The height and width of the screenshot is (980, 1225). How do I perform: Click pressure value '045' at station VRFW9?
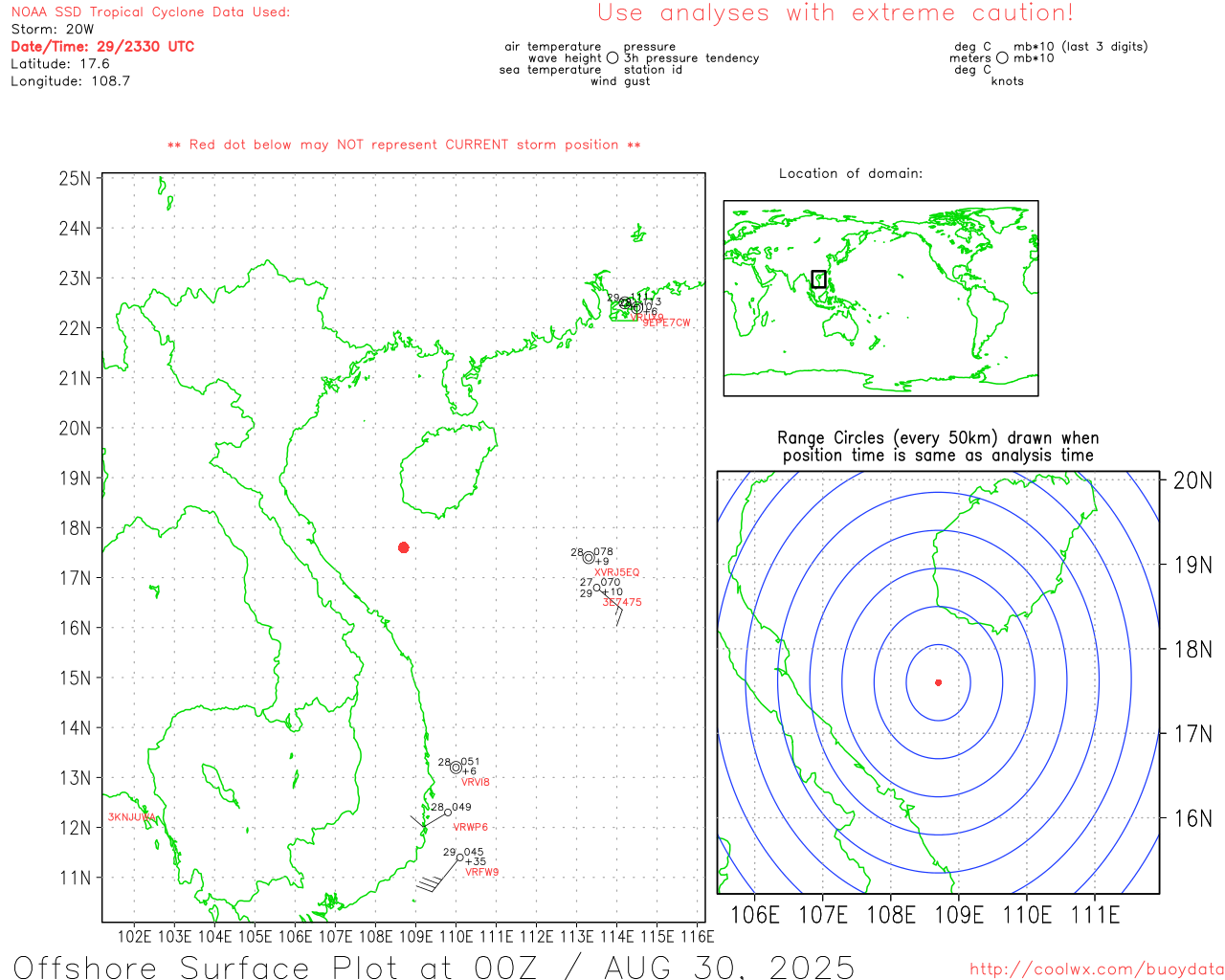(474, 852)
